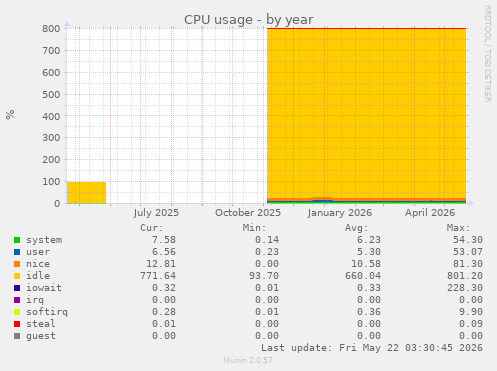Click the idle maximum value 801.20
Image resolution: width=497 pixels, height=371 pixels.
465,276
